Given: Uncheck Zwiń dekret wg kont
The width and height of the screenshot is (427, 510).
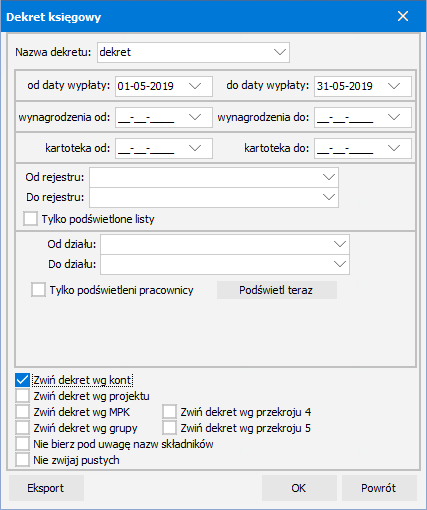Looking at the screenshot, I should point(22,380).
